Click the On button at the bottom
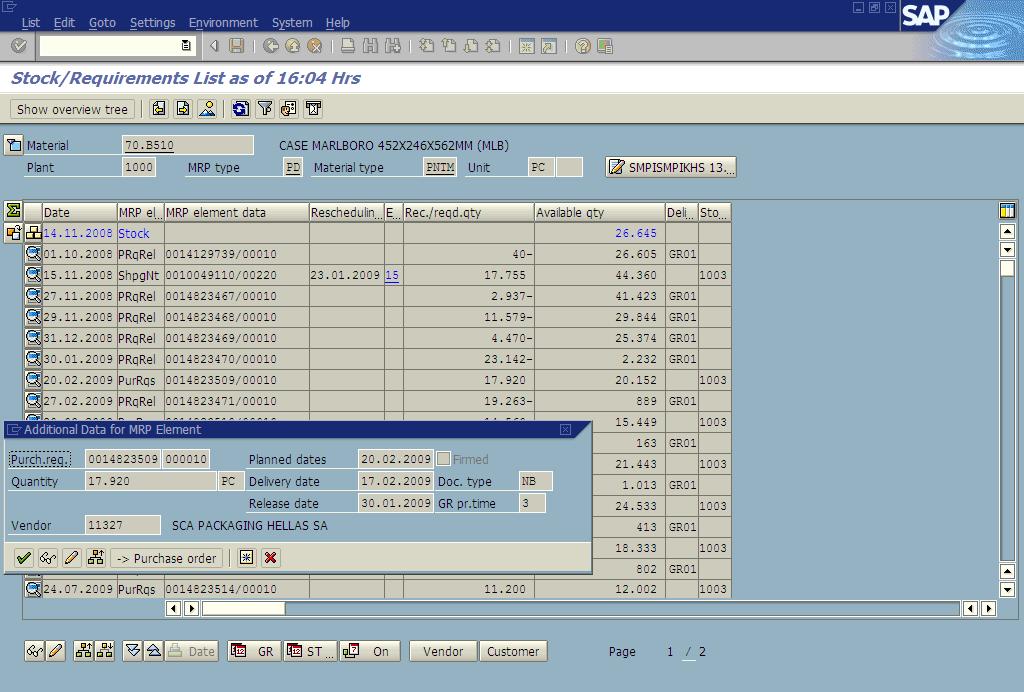The height and width of the screenshot is (692, 1024). pos(370,652)
